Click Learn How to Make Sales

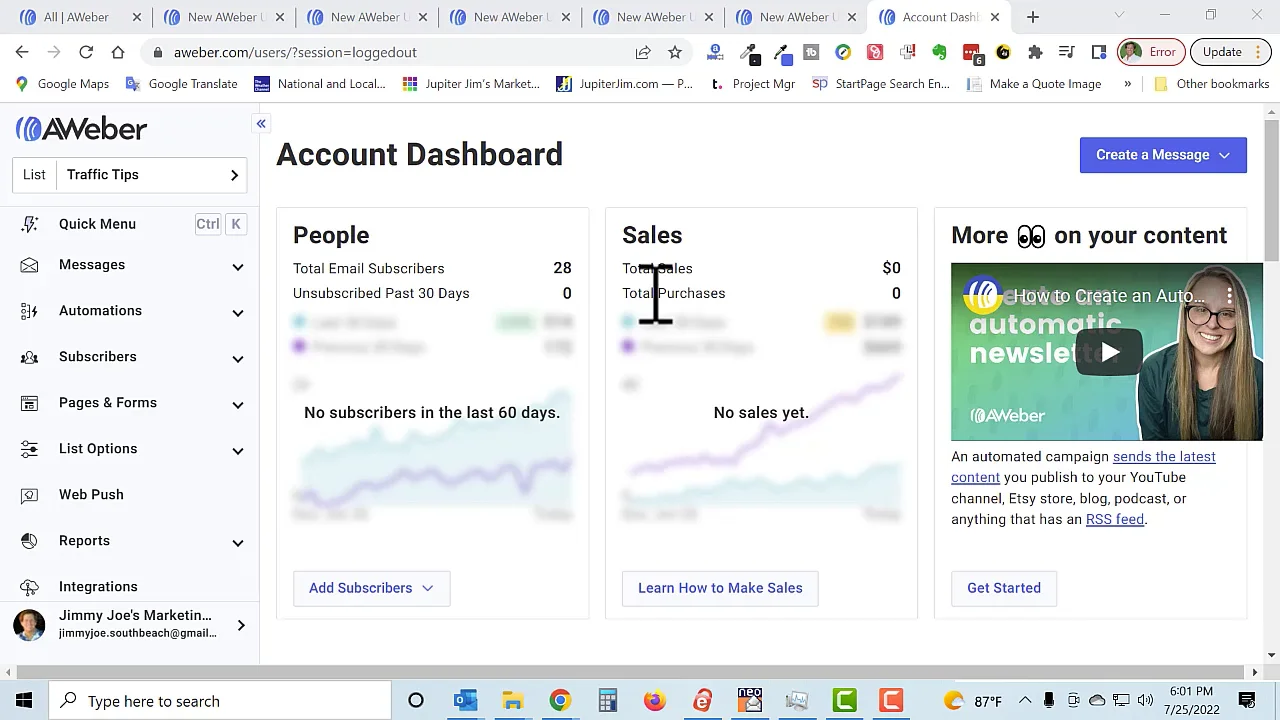coord(720,588)
